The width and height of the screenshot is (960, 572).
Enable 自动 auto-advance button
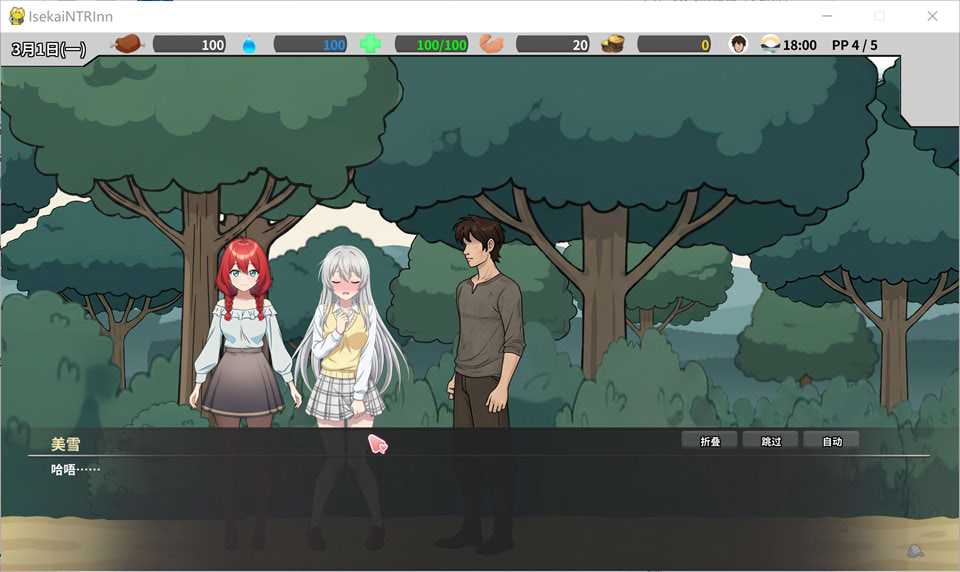click(x=831, y=441)
